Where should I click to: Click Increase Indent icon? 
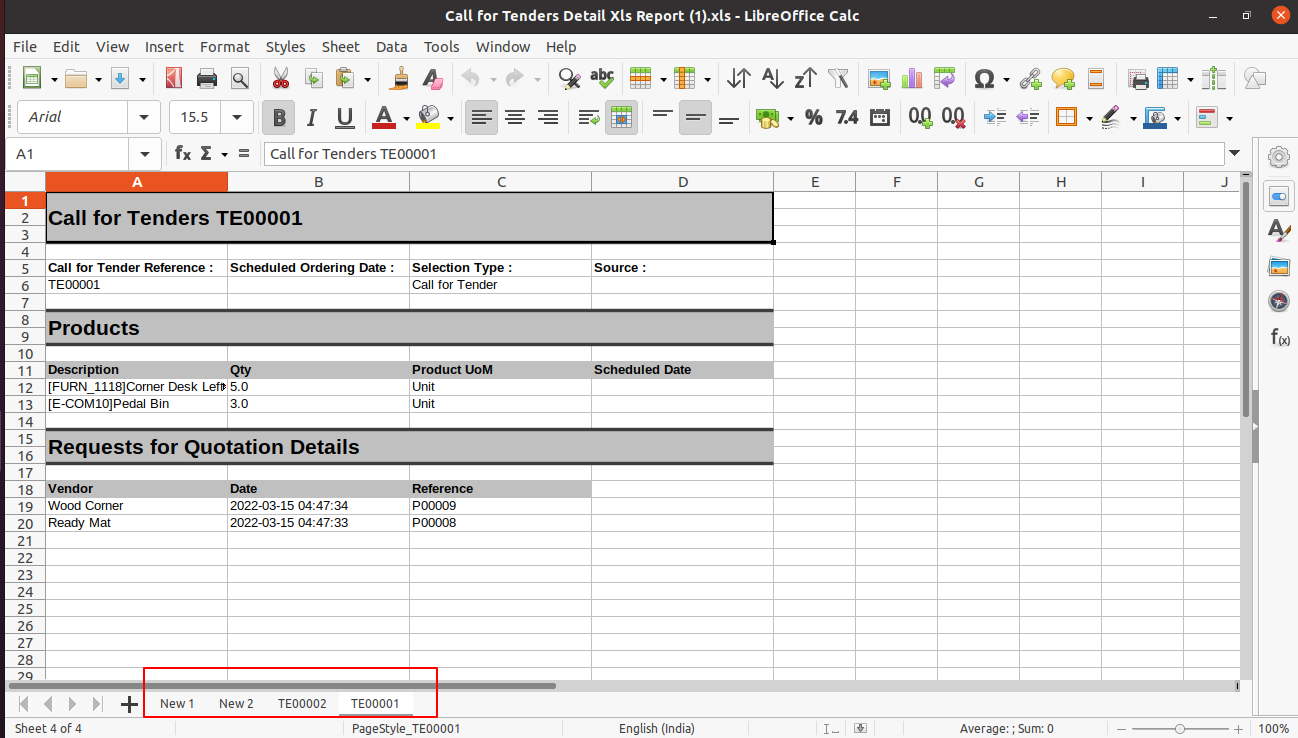point(994,117)
